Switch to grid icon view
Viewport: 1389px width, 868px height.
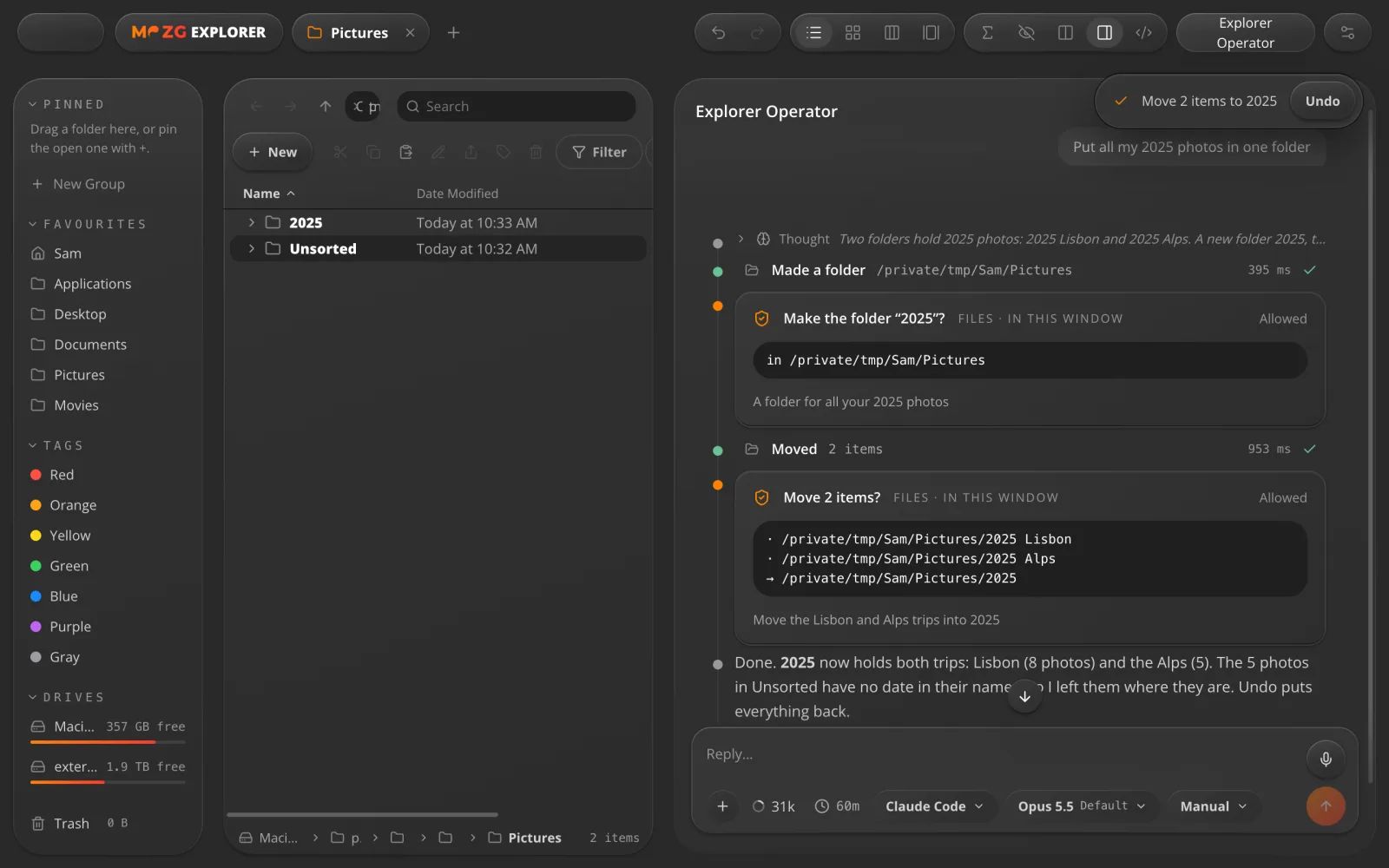[x=852, y=33]
